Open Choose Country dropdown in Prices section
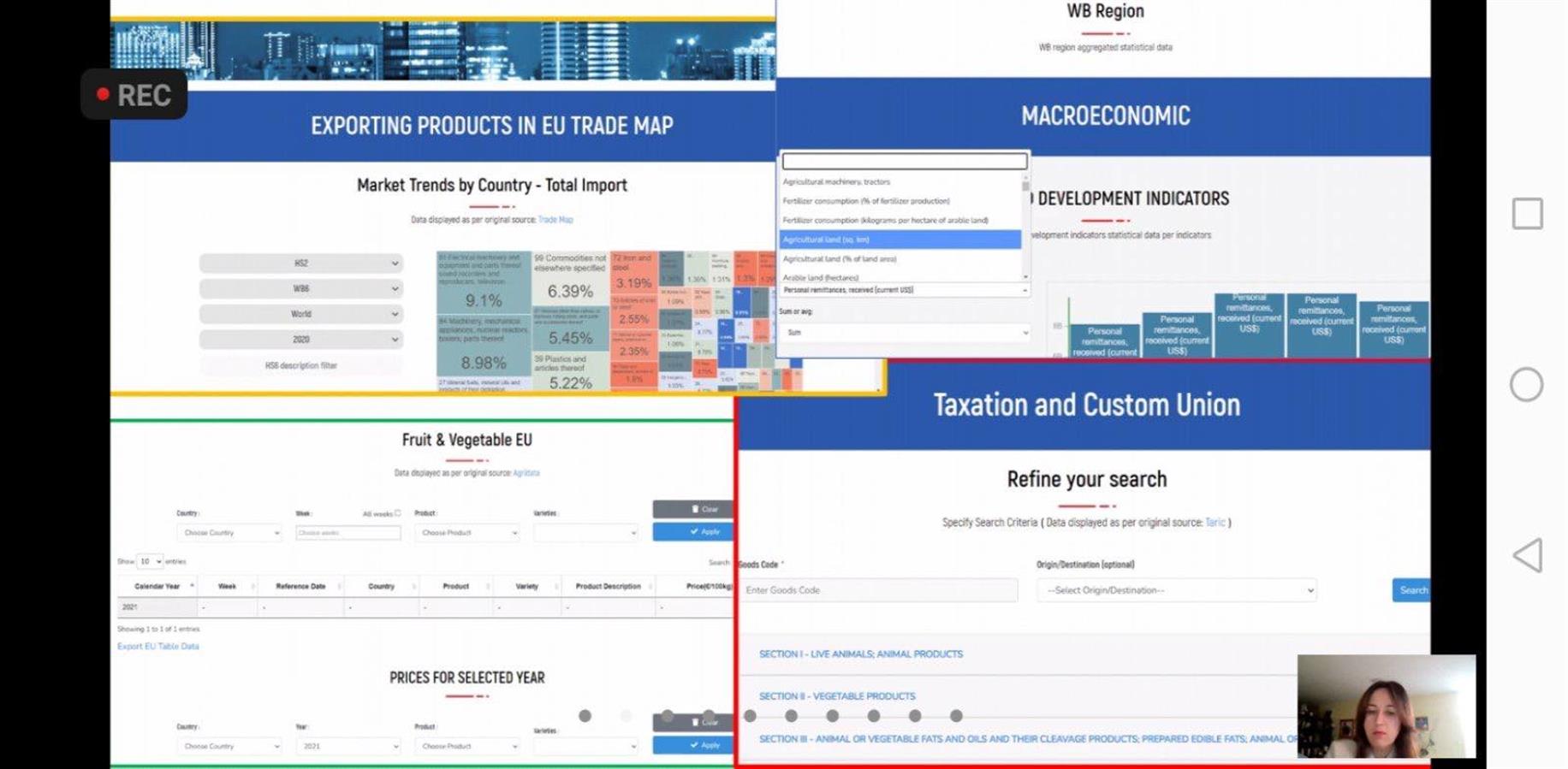 coord(229,747)
